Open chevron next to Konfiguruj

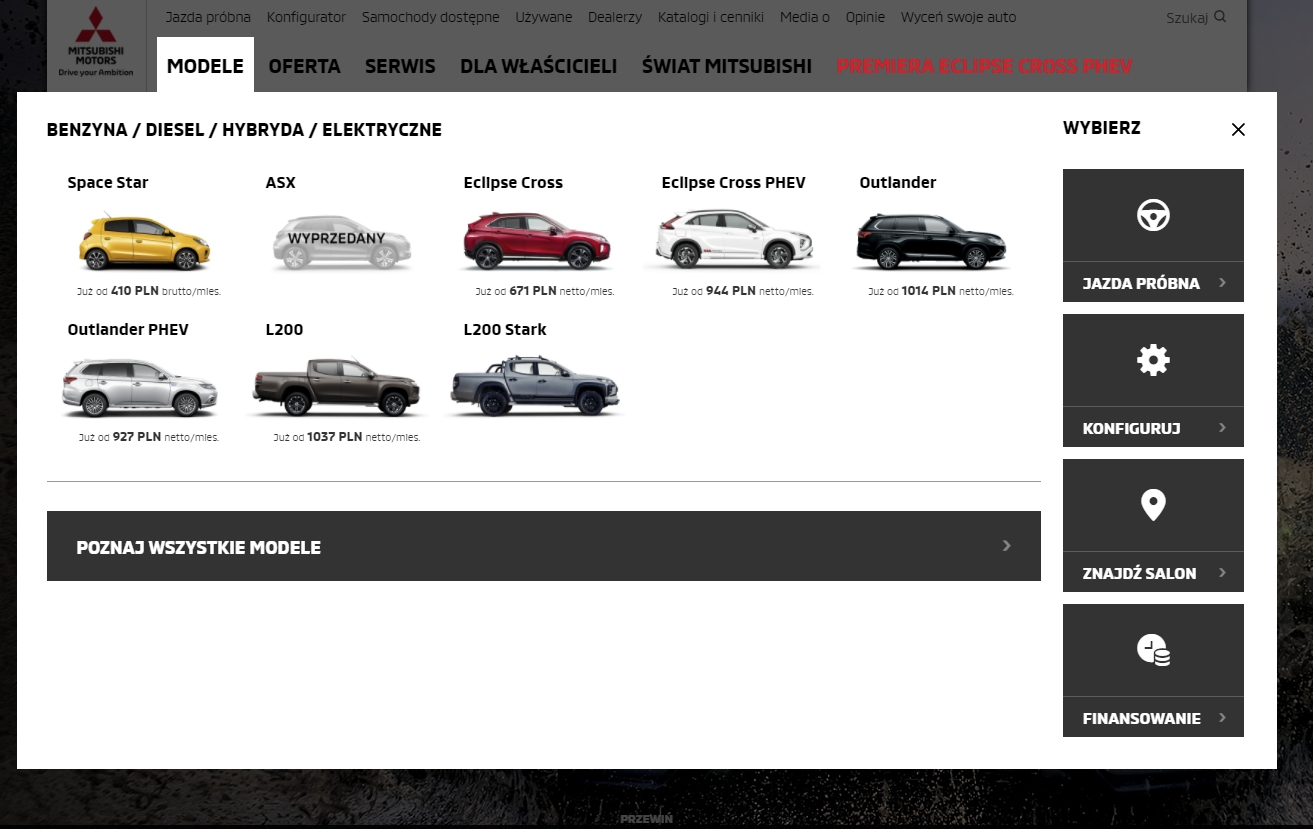coord(1222,428)
